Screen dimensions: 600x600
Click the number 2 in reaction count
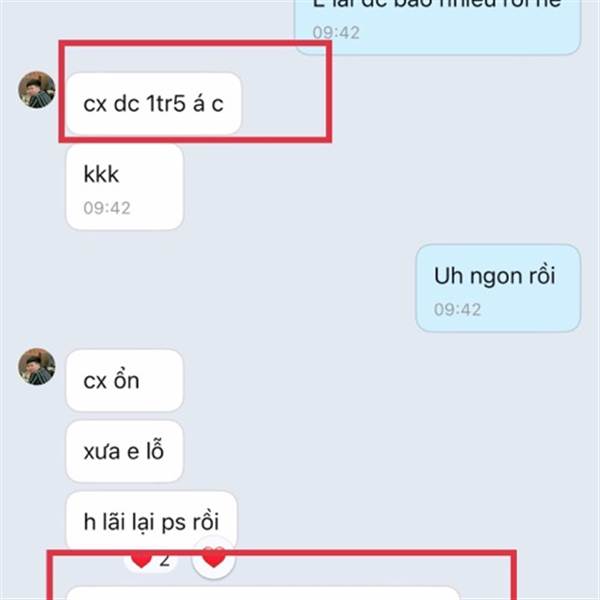pyautogui.click(x=165, y=560)
